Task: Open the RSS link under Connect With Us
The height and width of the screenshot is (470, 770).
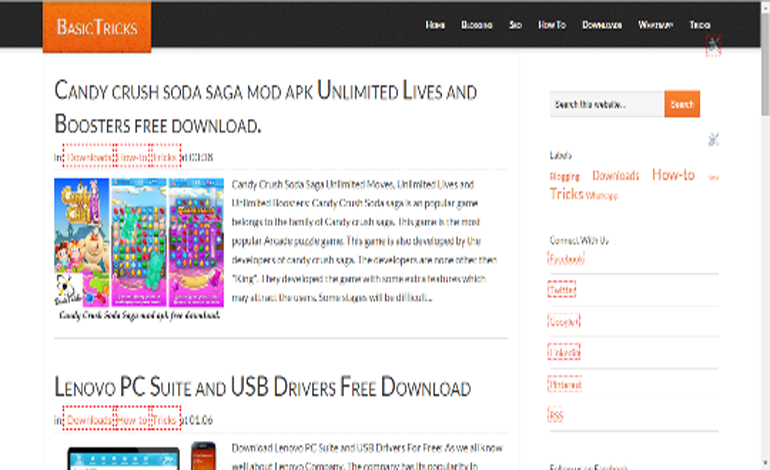Action: (x=556, y=415)
